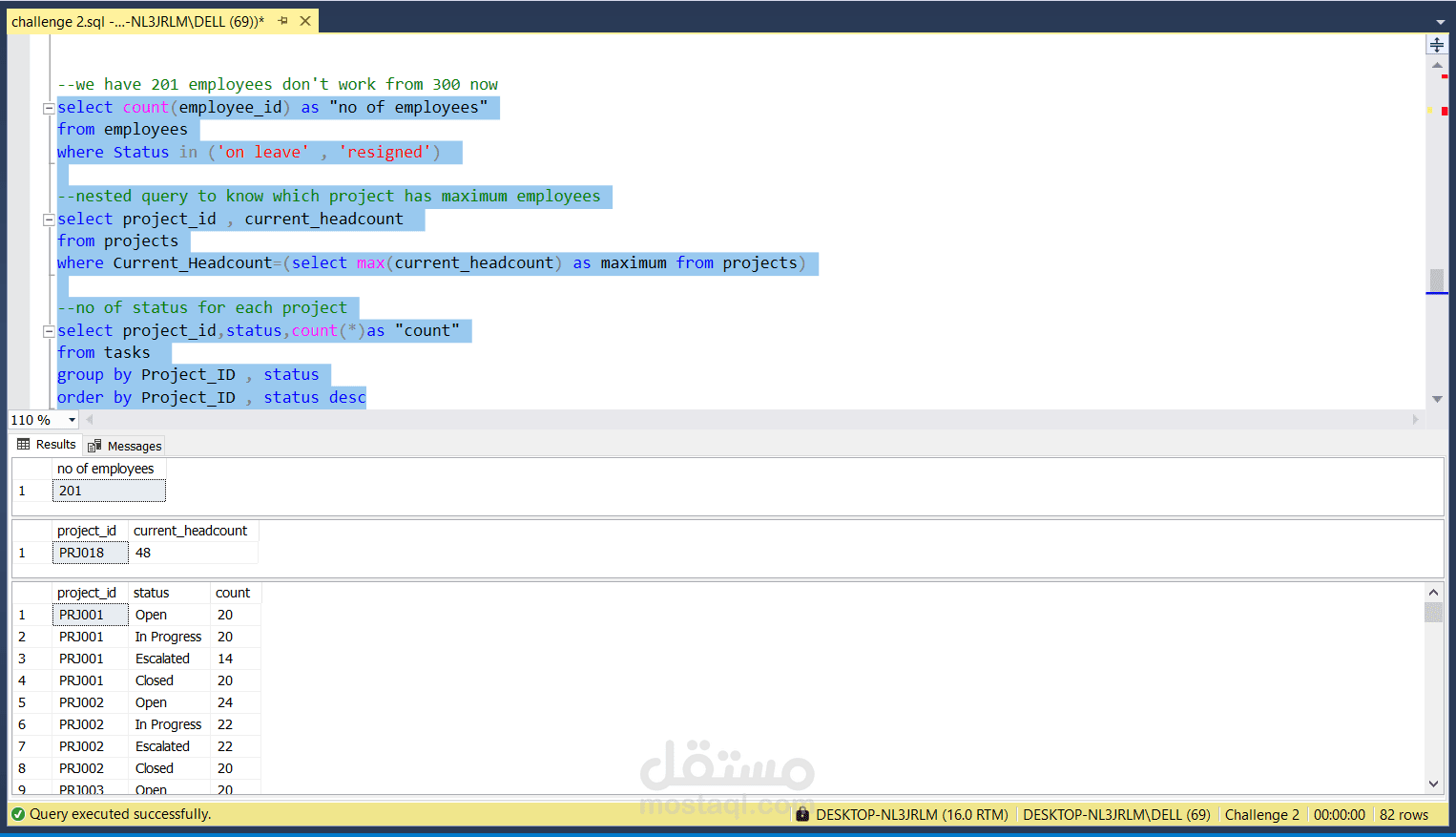Screen dimensions: 1456x837
Task: Click the 'order by Project_ID' line
Action: point(211,397)
